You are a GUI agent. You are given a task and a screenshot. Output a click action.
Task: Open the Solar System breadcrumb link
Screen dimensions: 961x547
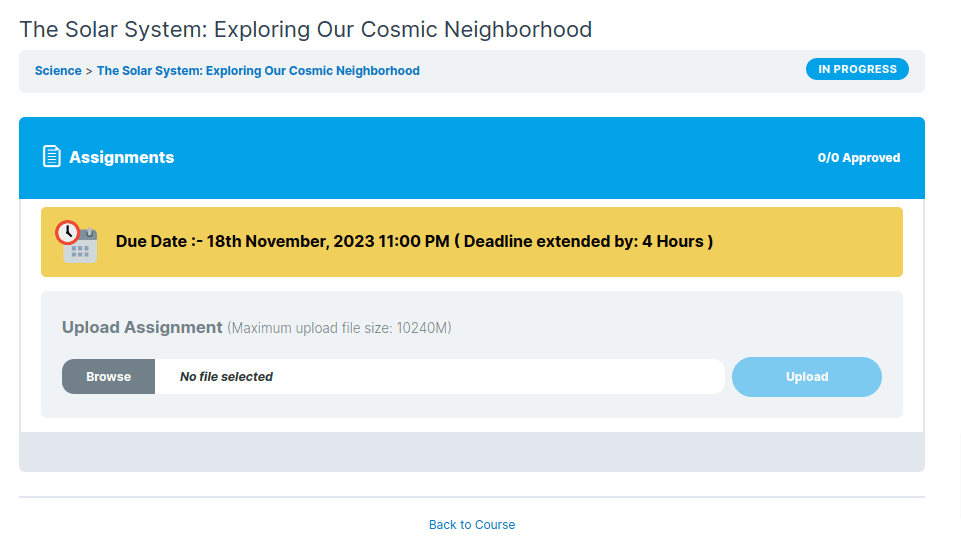[x=258, y=71]
